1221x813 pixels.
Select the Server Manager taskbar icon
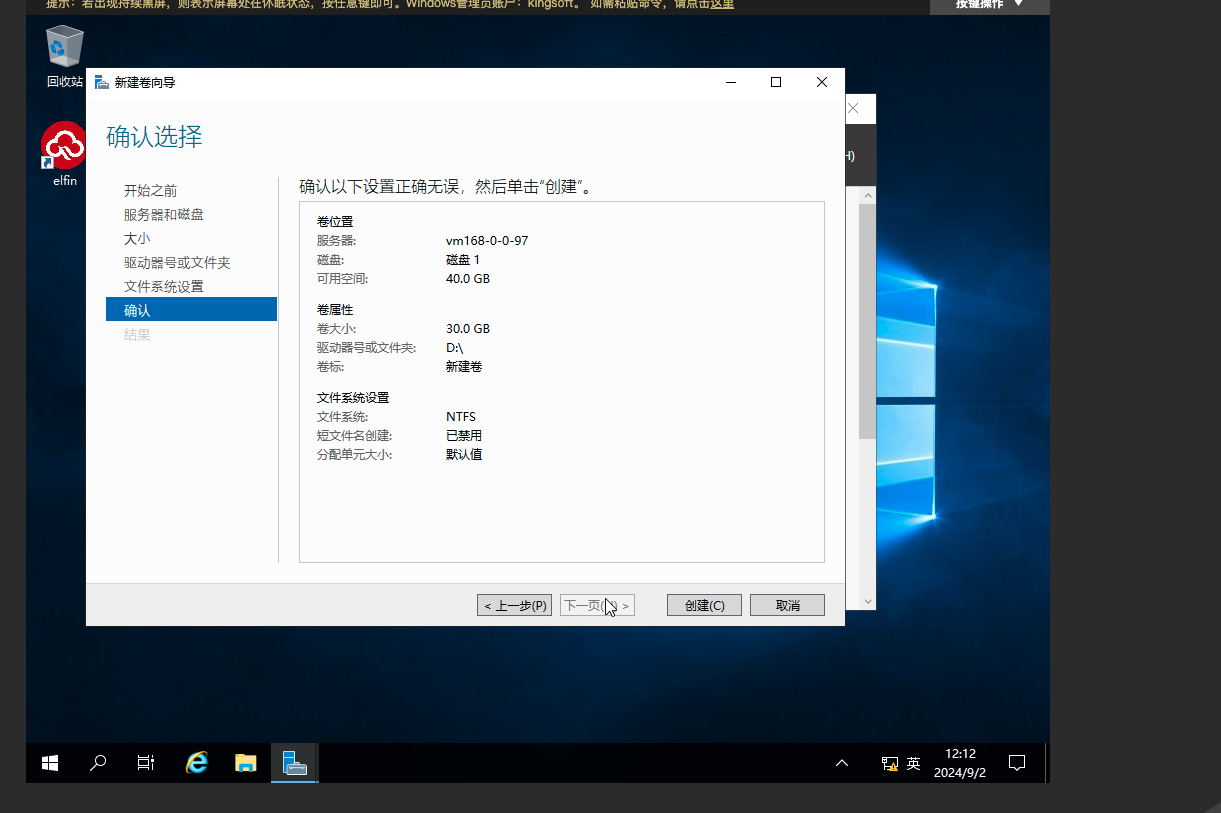point(294,763)
